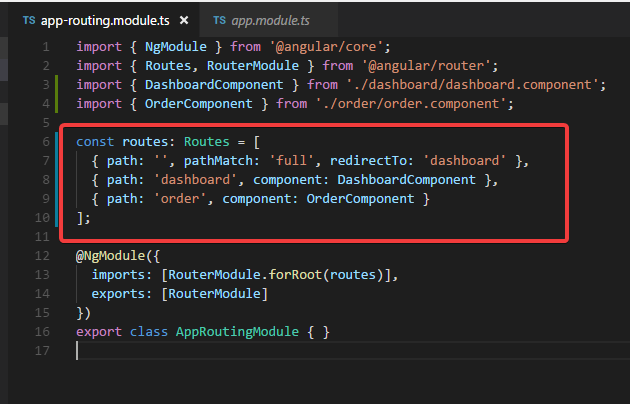Click 'NgModule' in the first import line
The width and height of the screenshot is (630, 404).
click(x=176, y=47)
